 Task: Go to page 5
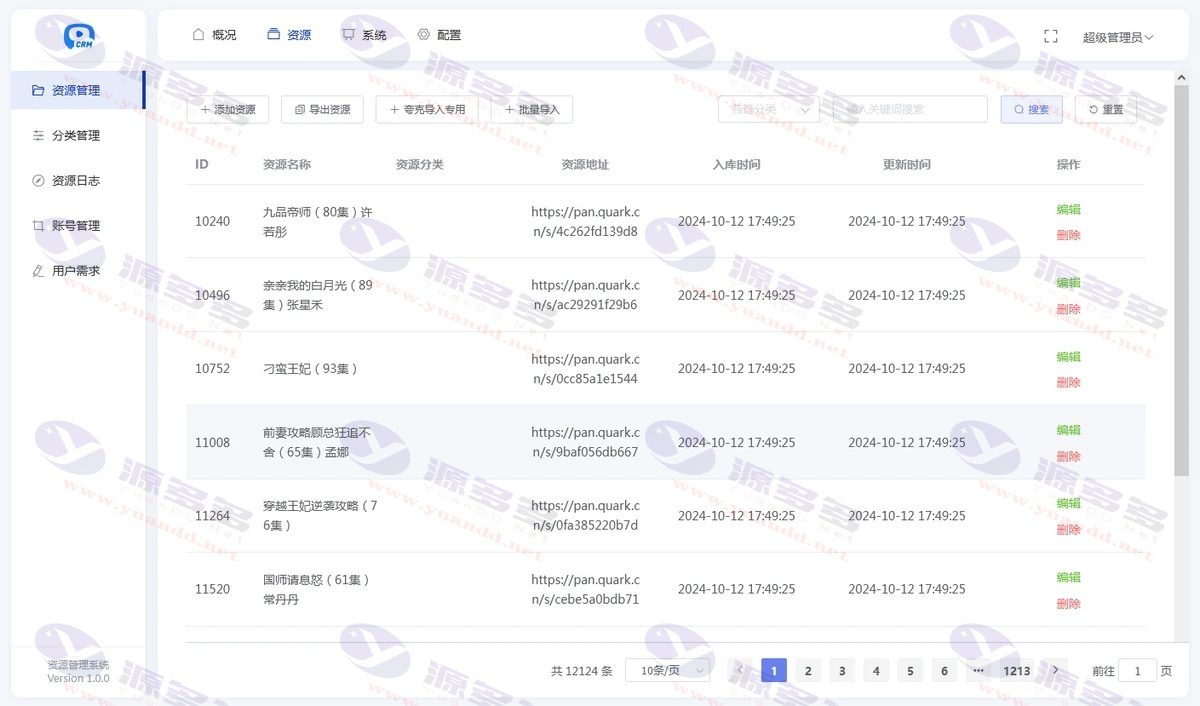[910, 670]
